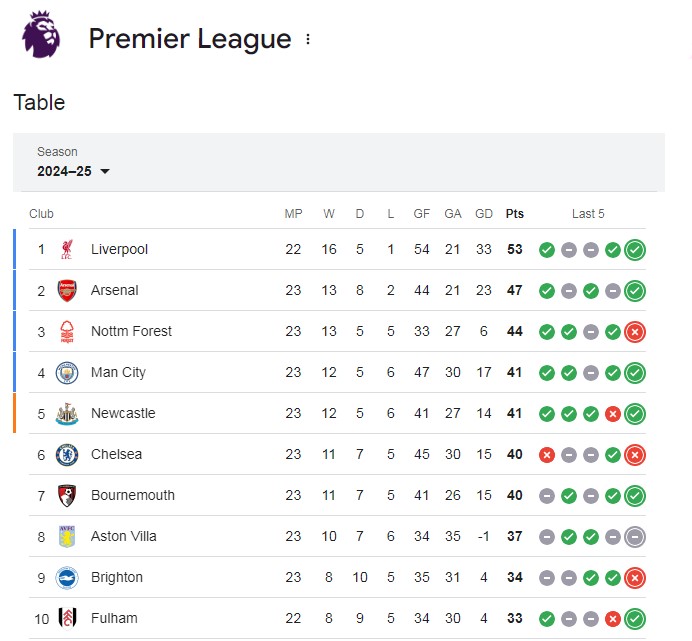Click Liverpool's most recent green win icon
692x641 pixels.
[635, 250]
